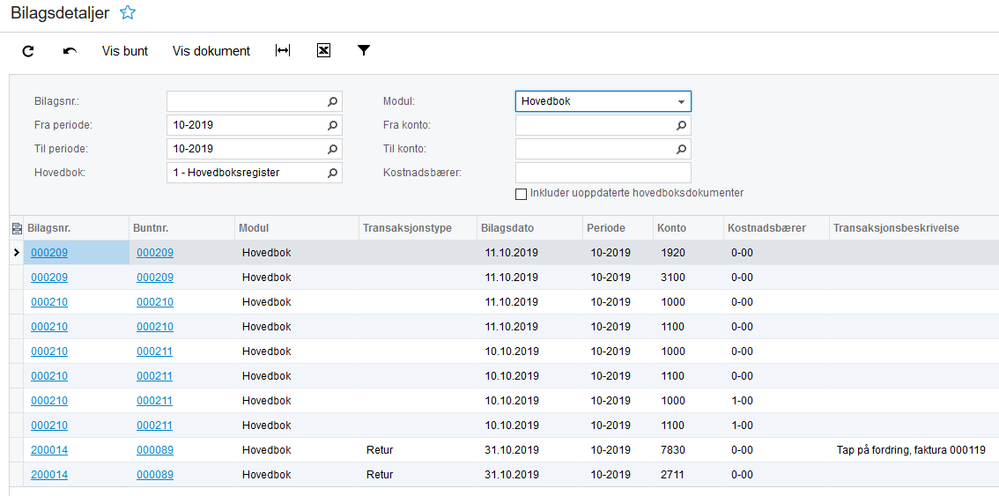Viewport: 999px width, 496px height.
Task: Click the row selector arrow of first row
Action: (x=17, y=253)
